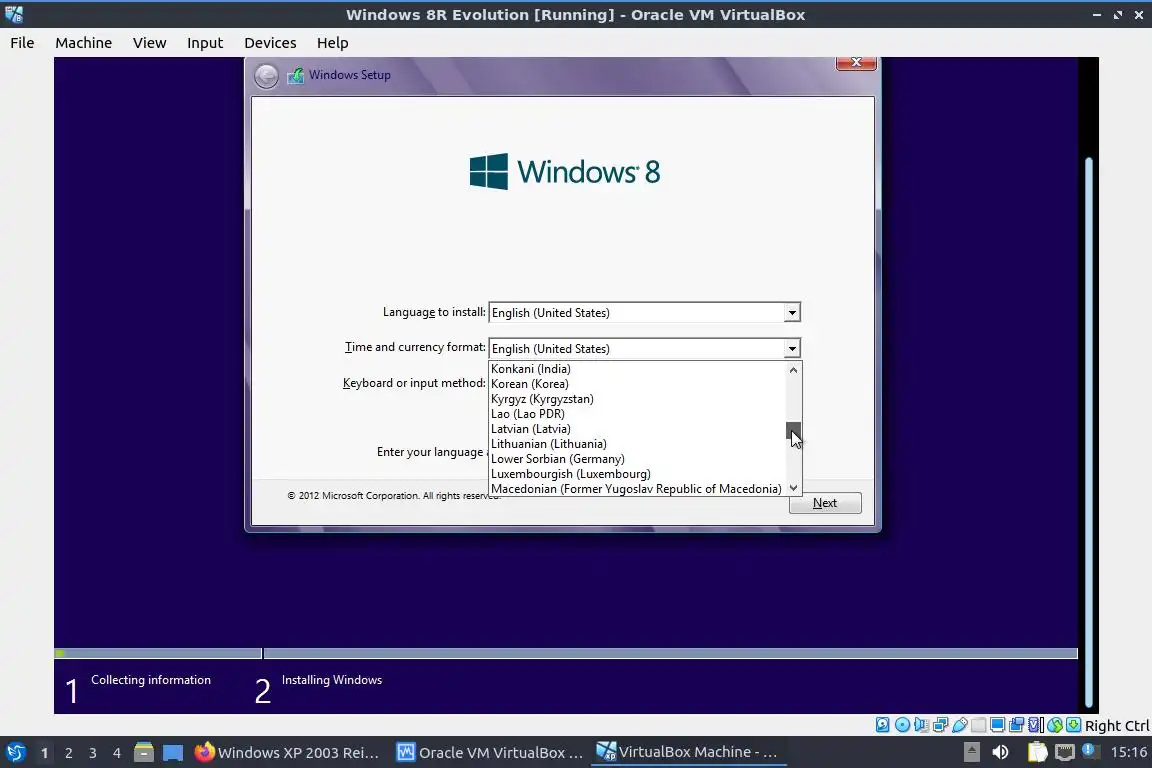This screenshot has width=1152, height=768.
Task: Click the Windows Setup back arrow button
Action: 266,76
